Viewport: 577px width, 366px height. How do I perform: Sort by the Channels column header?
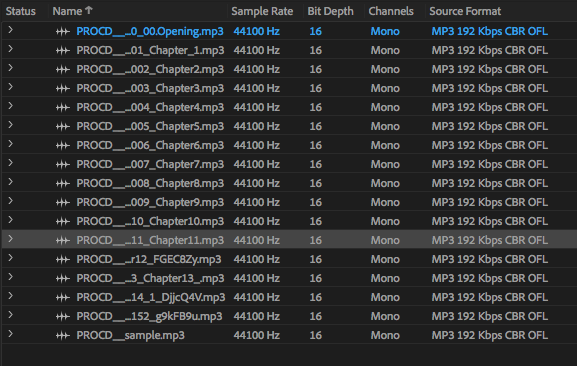coord(391,11)
